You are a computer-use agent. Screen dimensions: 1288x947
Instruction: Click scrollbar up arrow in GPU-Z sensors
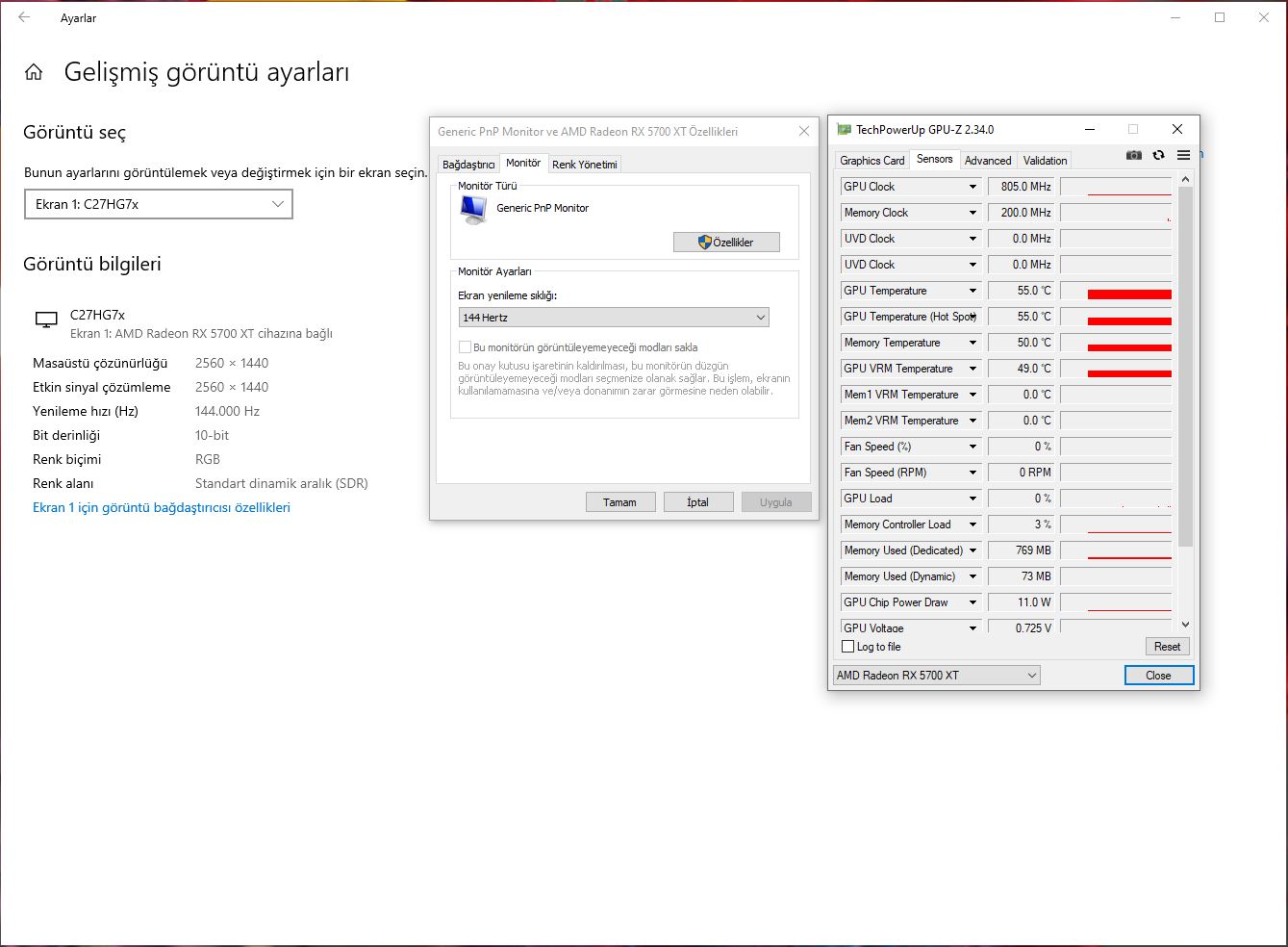1185,179
